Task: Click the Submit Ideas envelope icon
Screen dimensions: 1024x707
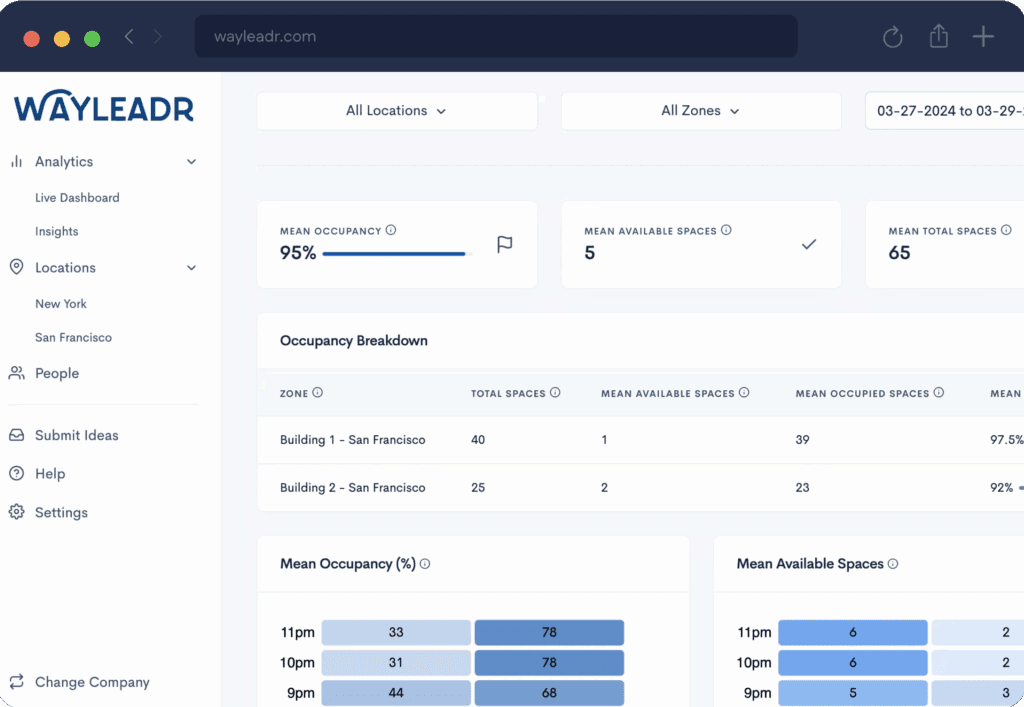Action: pyautogui.click(x=16, y=435)
